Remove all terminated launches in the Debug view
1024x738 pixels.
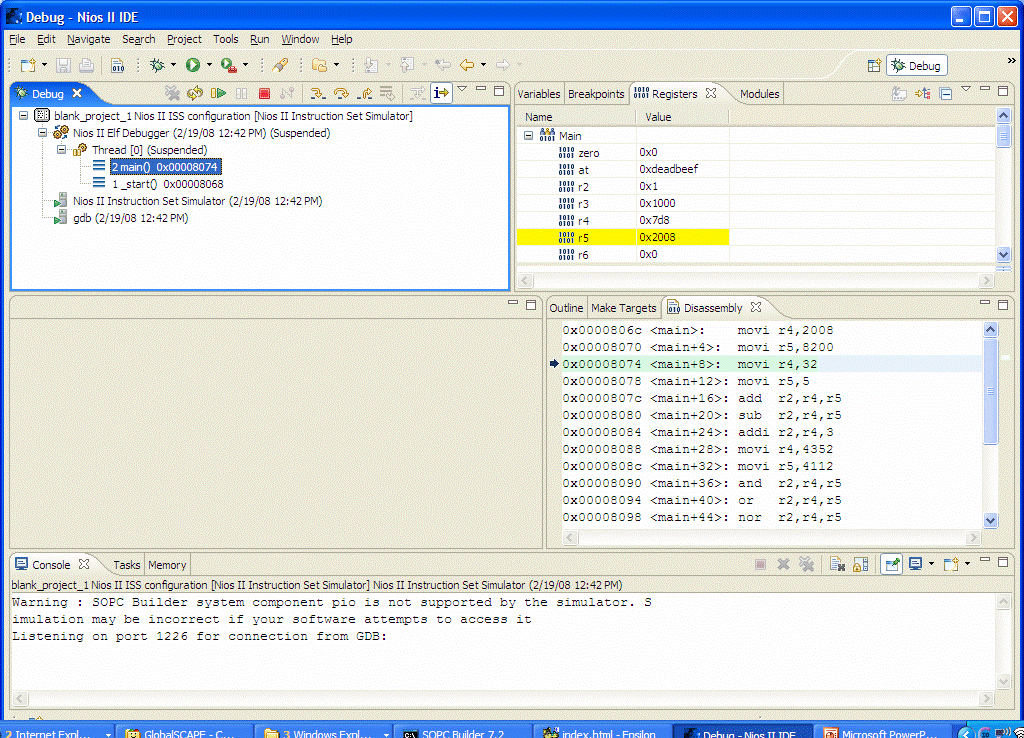(x=174, y=92)
